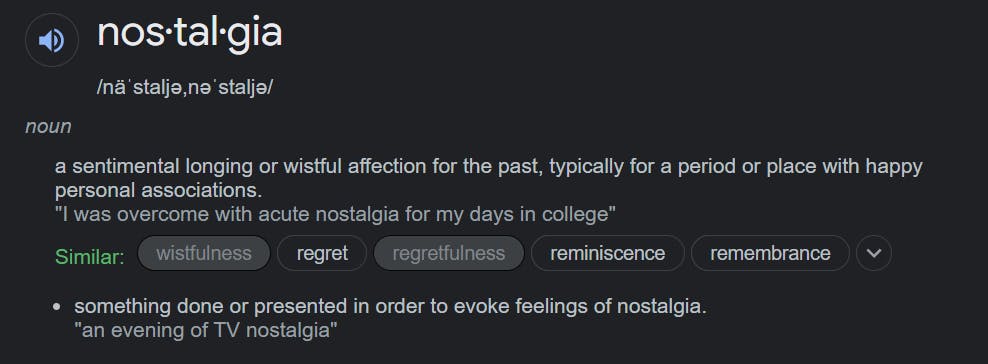Click the word 'sentimental' in the definition
Screen dimensions: 988x364
pos(125,166)
